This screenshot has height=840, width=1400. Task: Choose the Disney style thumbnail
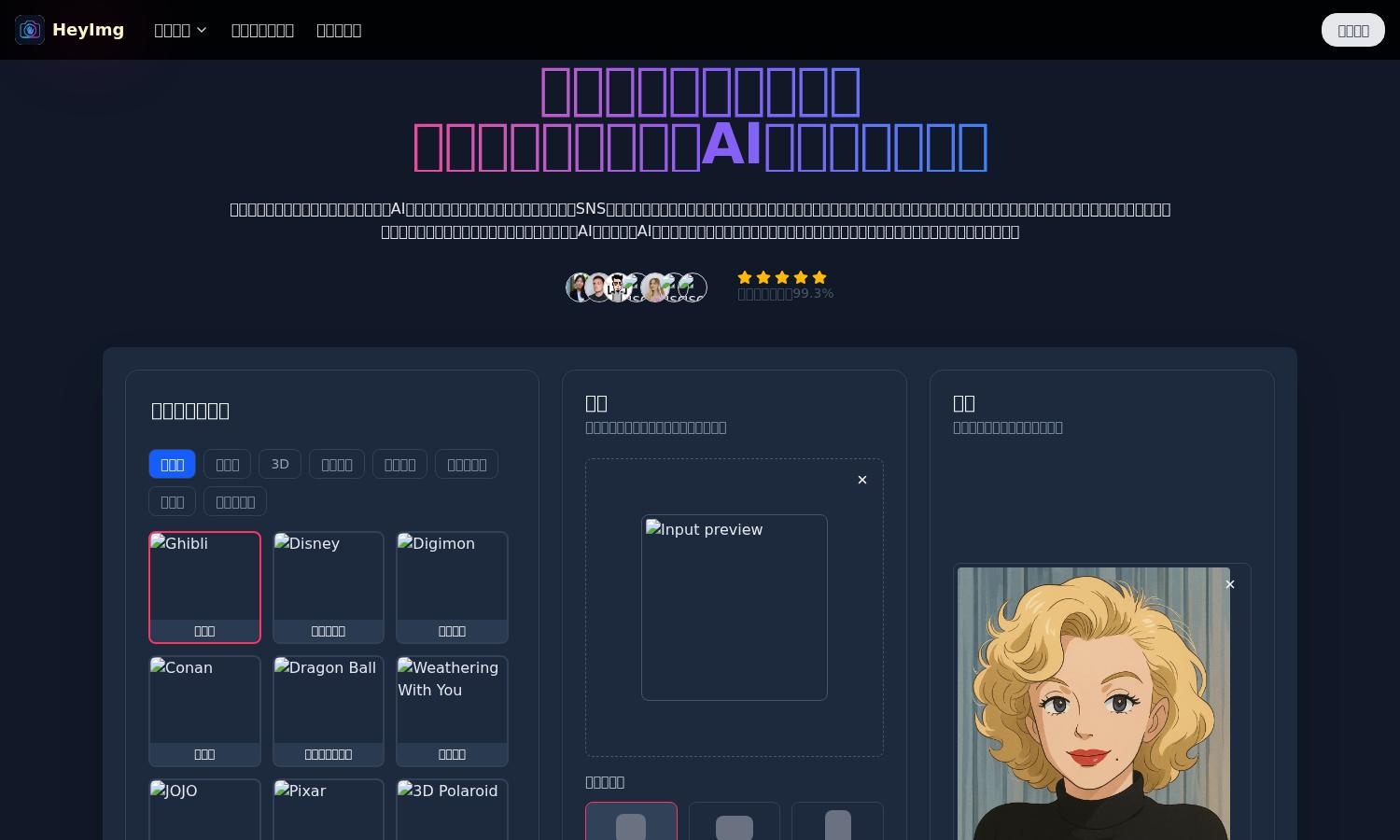pos(329,587)
